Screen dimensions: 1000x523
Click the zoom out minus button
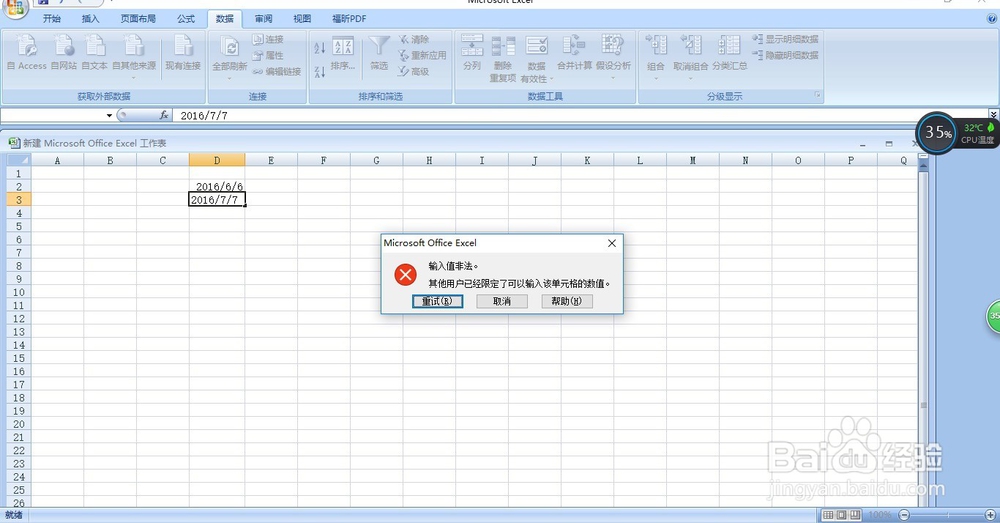pos(904,515)
